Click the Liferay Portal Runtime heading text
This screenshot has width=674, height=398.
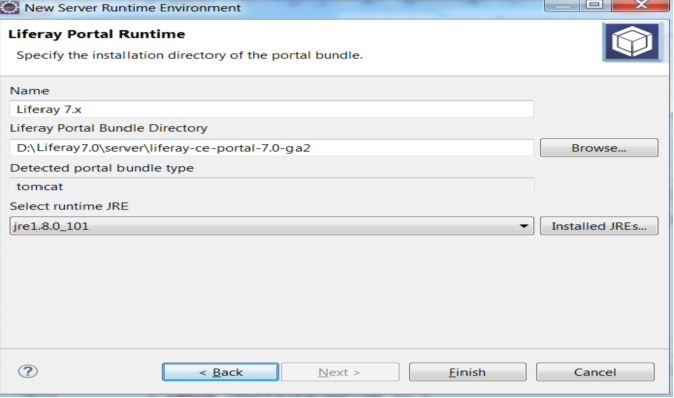[97, 34]
